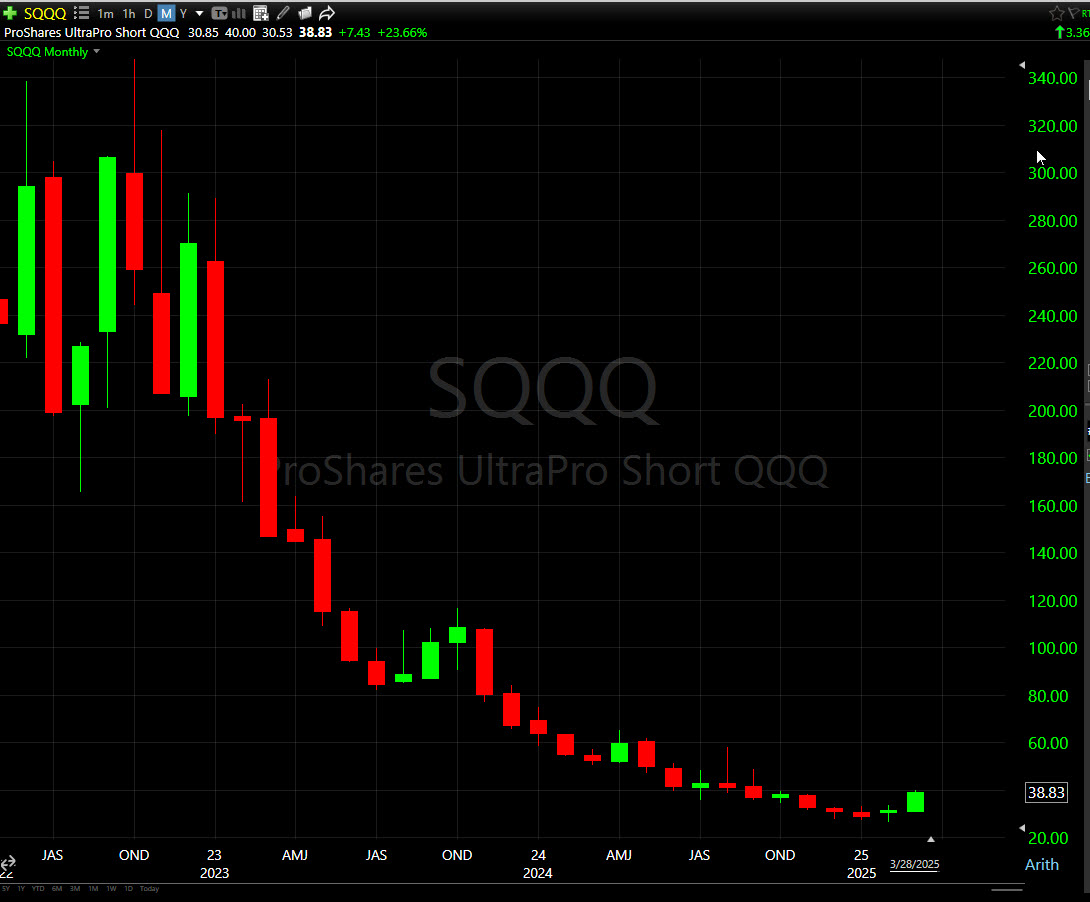Open timeframe dropdown arrow after Y
The image size is (1090, 902).
[x=199, y=14]
